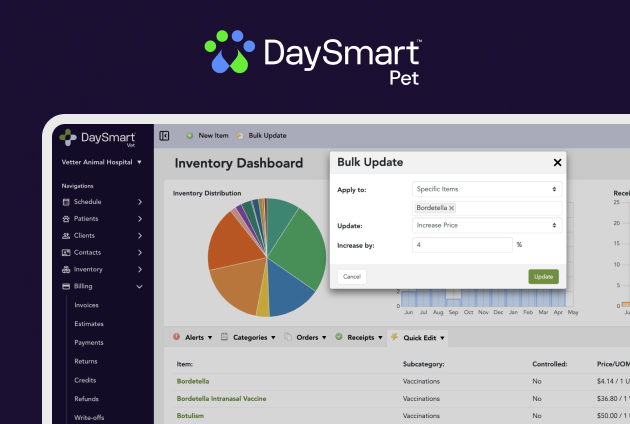
Task: Click the large green pie chart slice
Action: tap(301, 249)
